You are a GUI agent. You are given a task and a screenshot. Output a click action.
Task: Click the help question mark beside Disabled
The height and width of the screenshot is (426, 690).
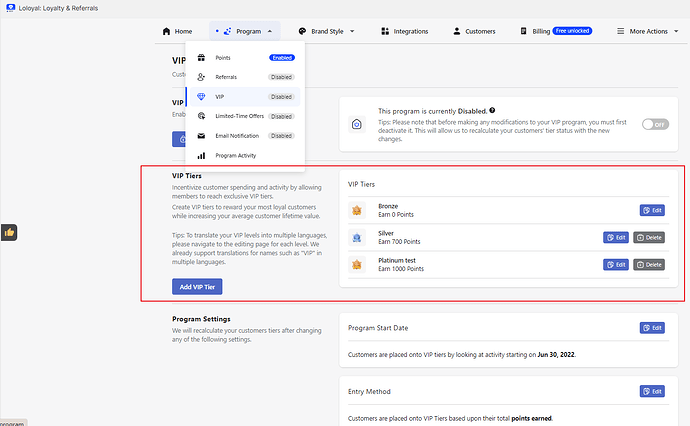click(x=492, y=110)
